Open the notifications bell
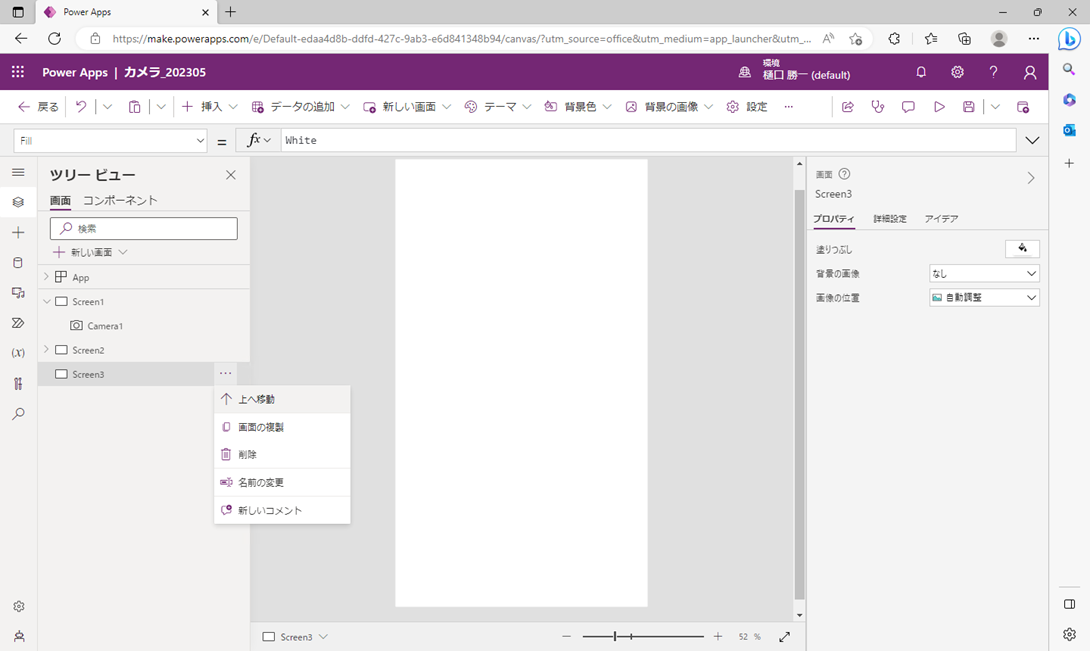 [921, 72]
